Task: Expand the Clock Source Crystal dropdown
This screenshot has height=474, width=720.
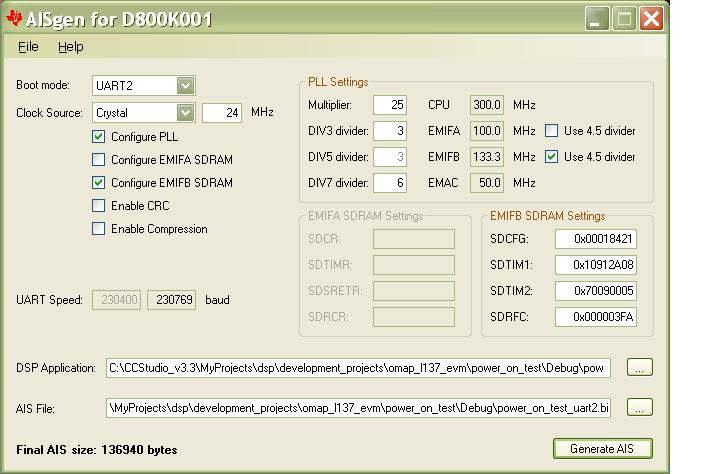Action: tap(186, 113)
